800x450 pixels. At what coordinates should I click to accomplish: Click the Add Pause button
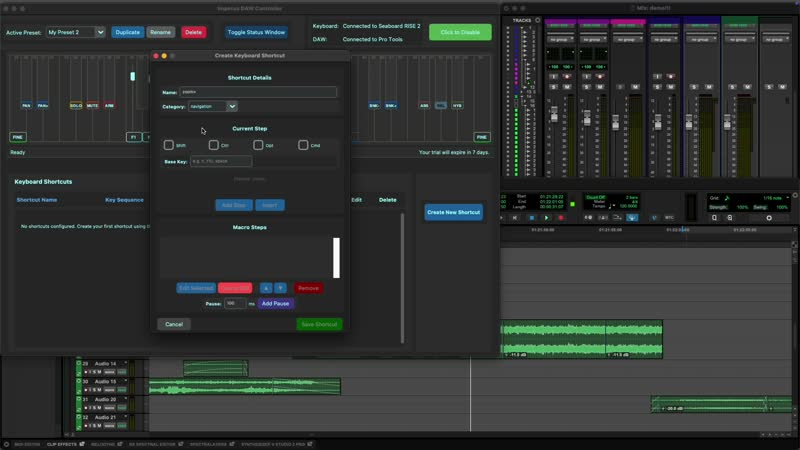276,304
